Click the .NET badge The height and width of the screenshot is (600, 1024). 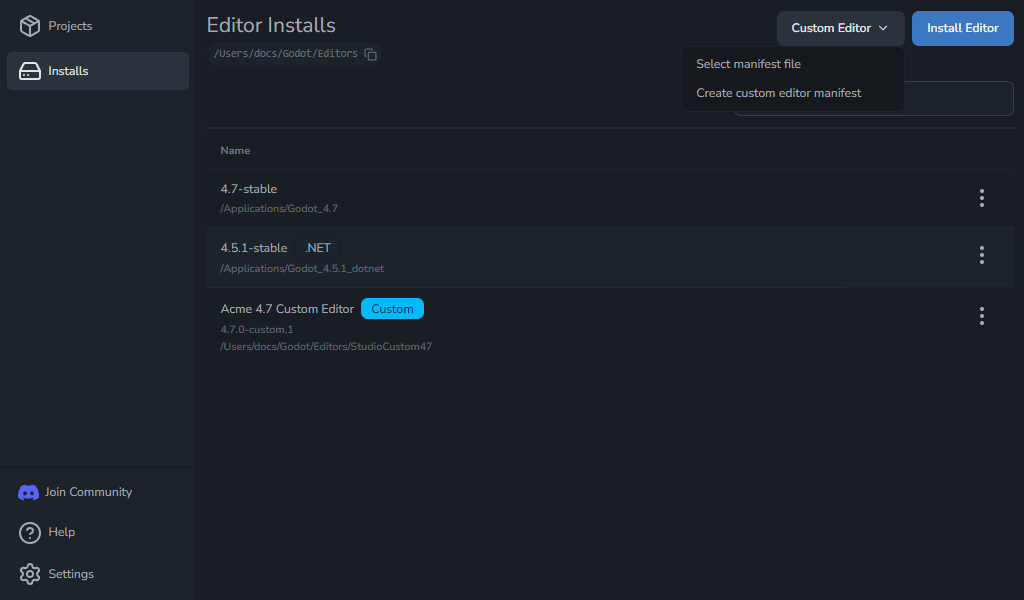(x=317, y=248)
